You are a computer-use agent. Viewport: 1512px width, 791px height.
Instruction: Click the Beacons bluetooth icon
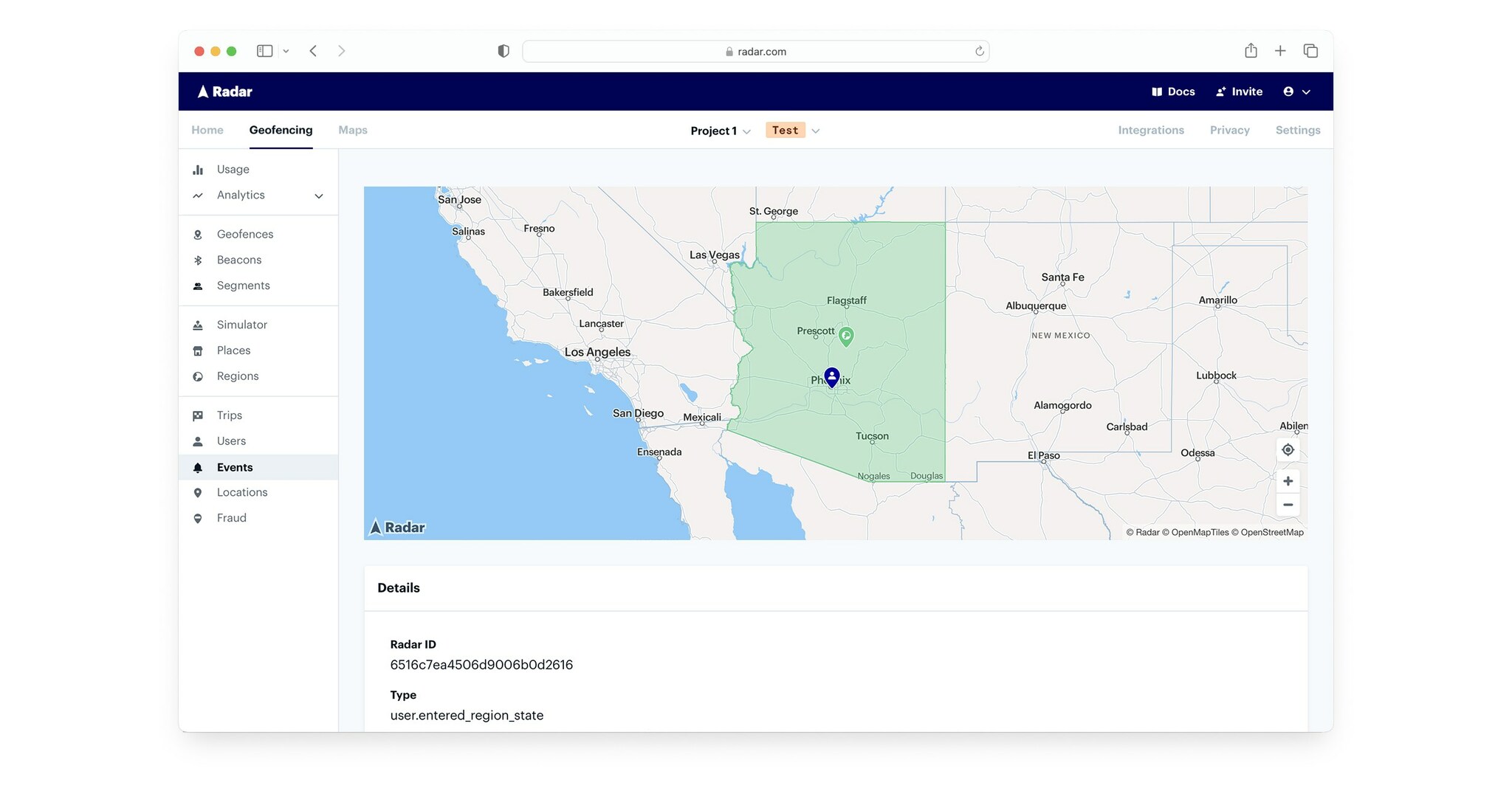pos(197,260)
